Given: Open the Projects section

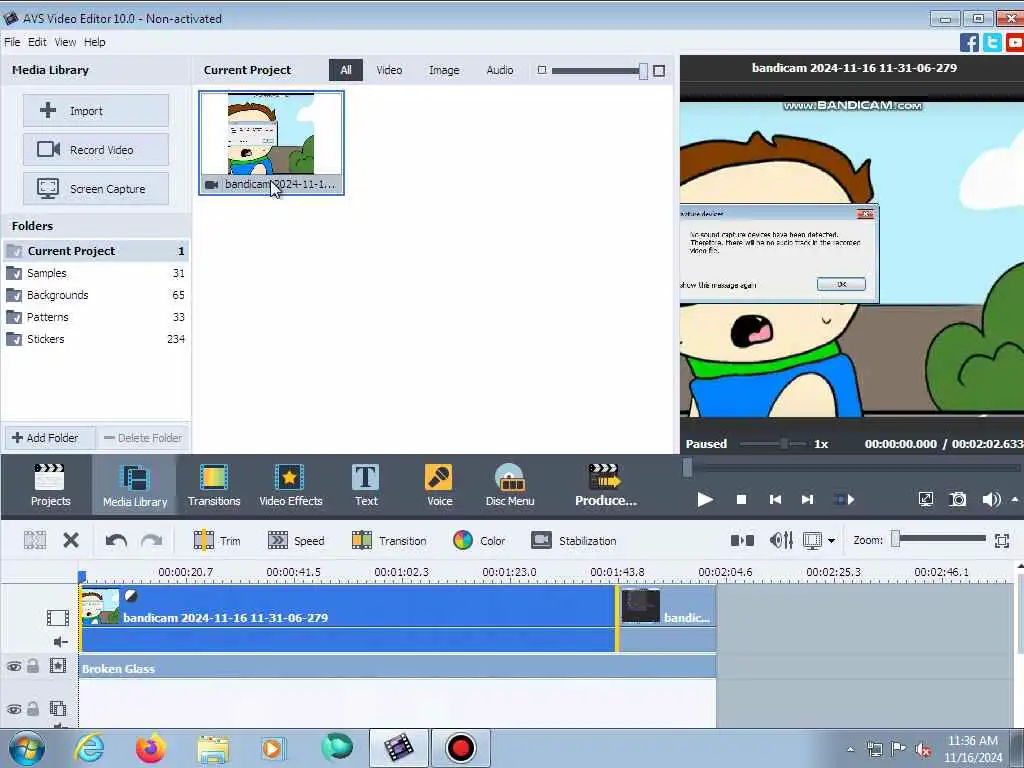Looking at the screenshot, I should click(50, 485).
